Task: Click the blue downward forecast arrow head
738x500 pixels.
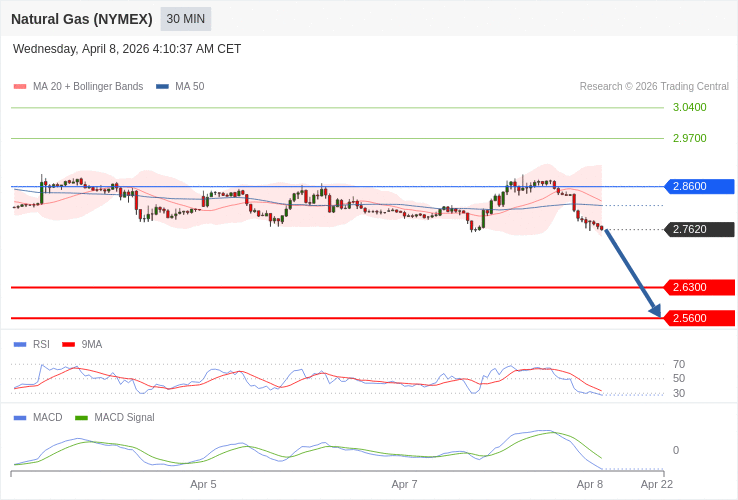Action: tap(655, 311)
